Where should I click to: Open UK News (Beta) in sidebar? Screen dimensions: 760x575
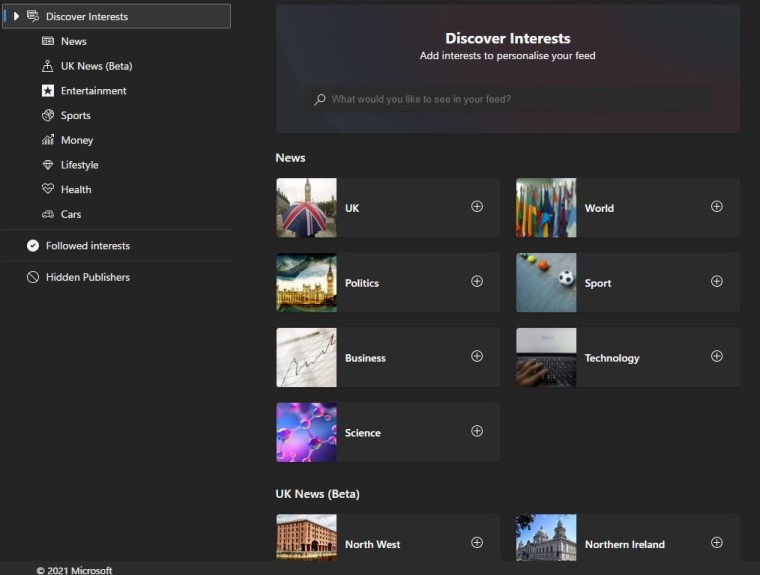point(96,66)
